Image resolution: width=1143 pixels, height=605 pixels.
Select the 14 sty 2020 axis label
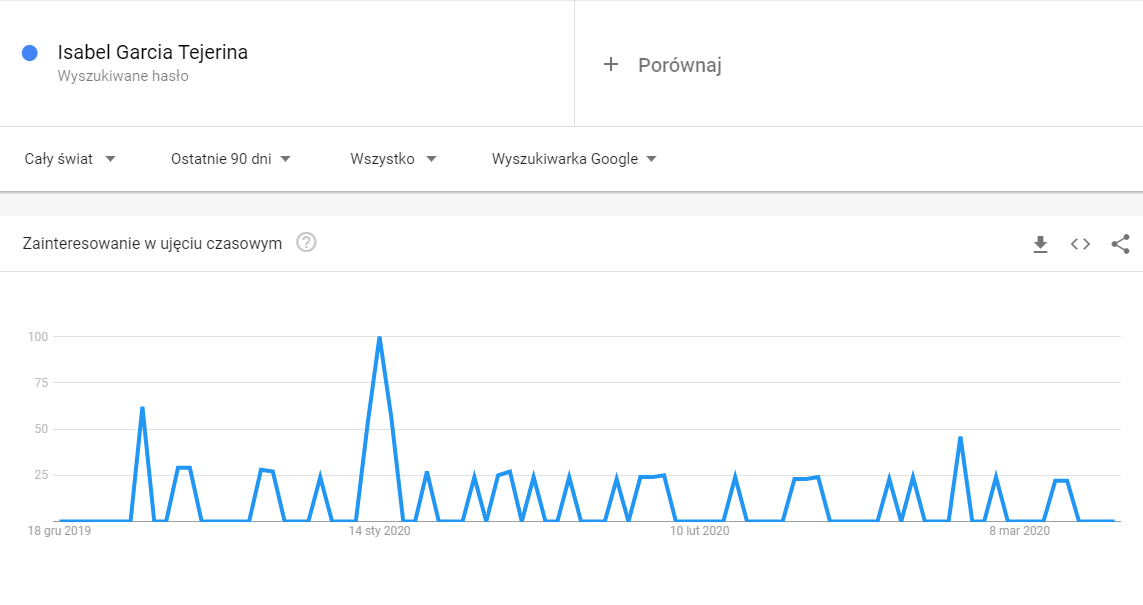click(x=379, y=531)
